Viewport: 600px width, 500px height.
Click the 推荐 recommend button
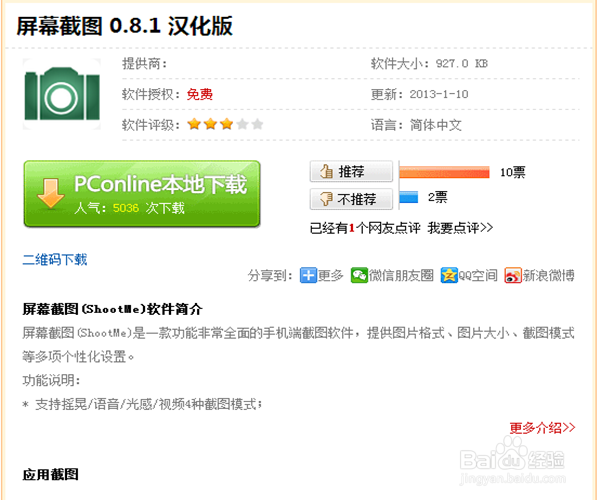[351, 171]
